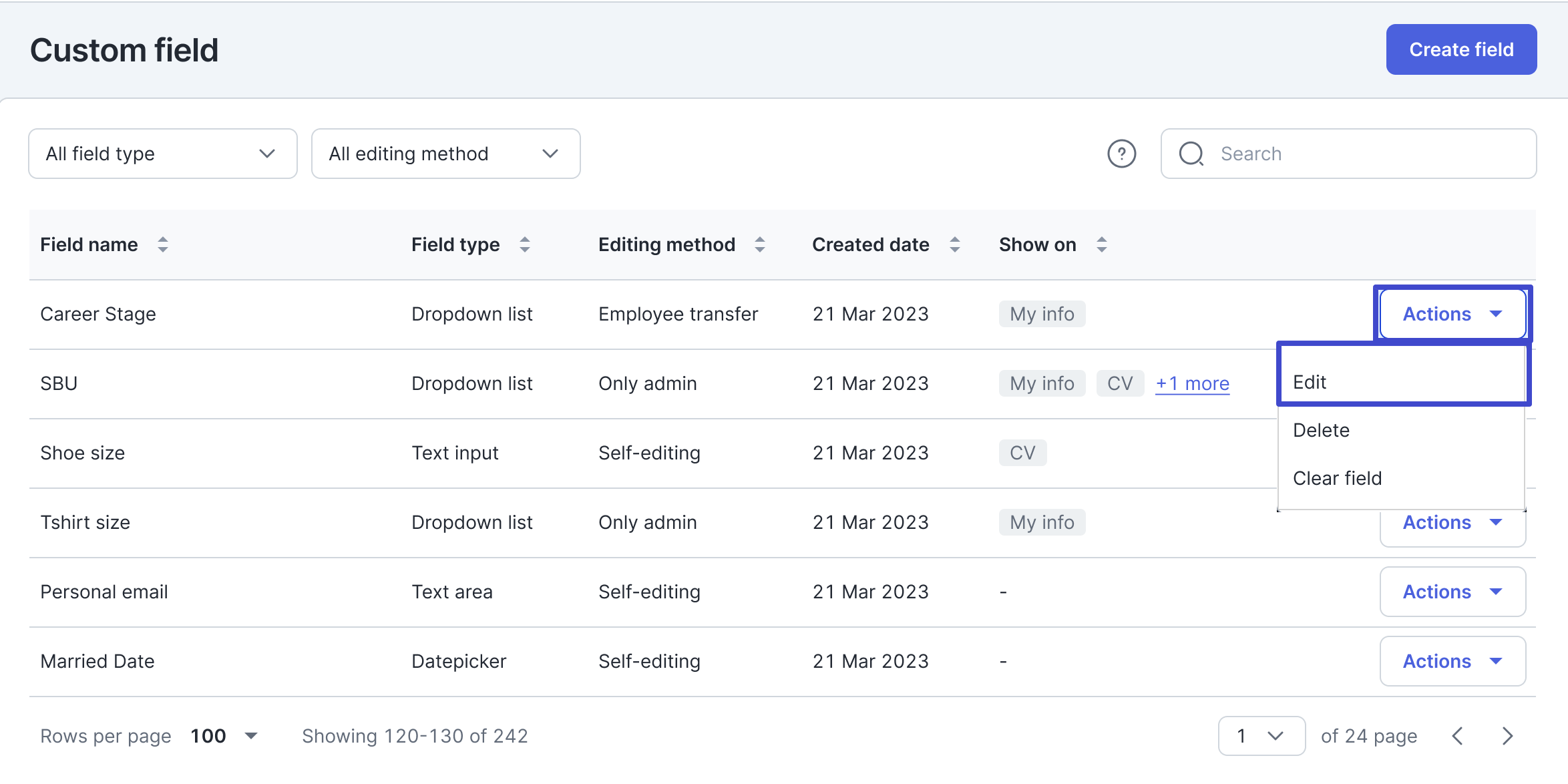
Task: Open All editing method filter
Action: (445, 154)
